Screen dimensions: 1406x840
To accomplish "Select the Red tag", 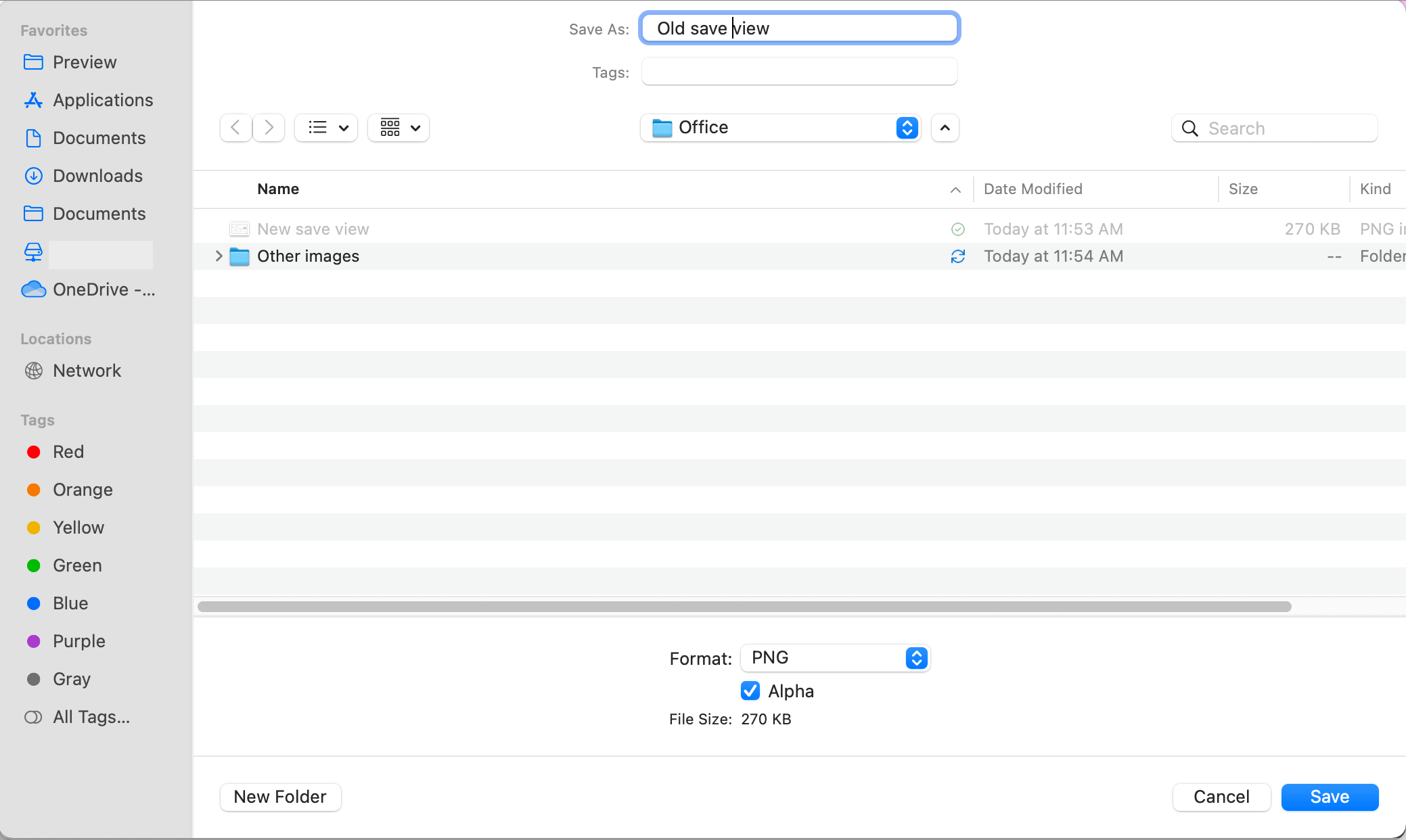I will click(x=55, y=452).
